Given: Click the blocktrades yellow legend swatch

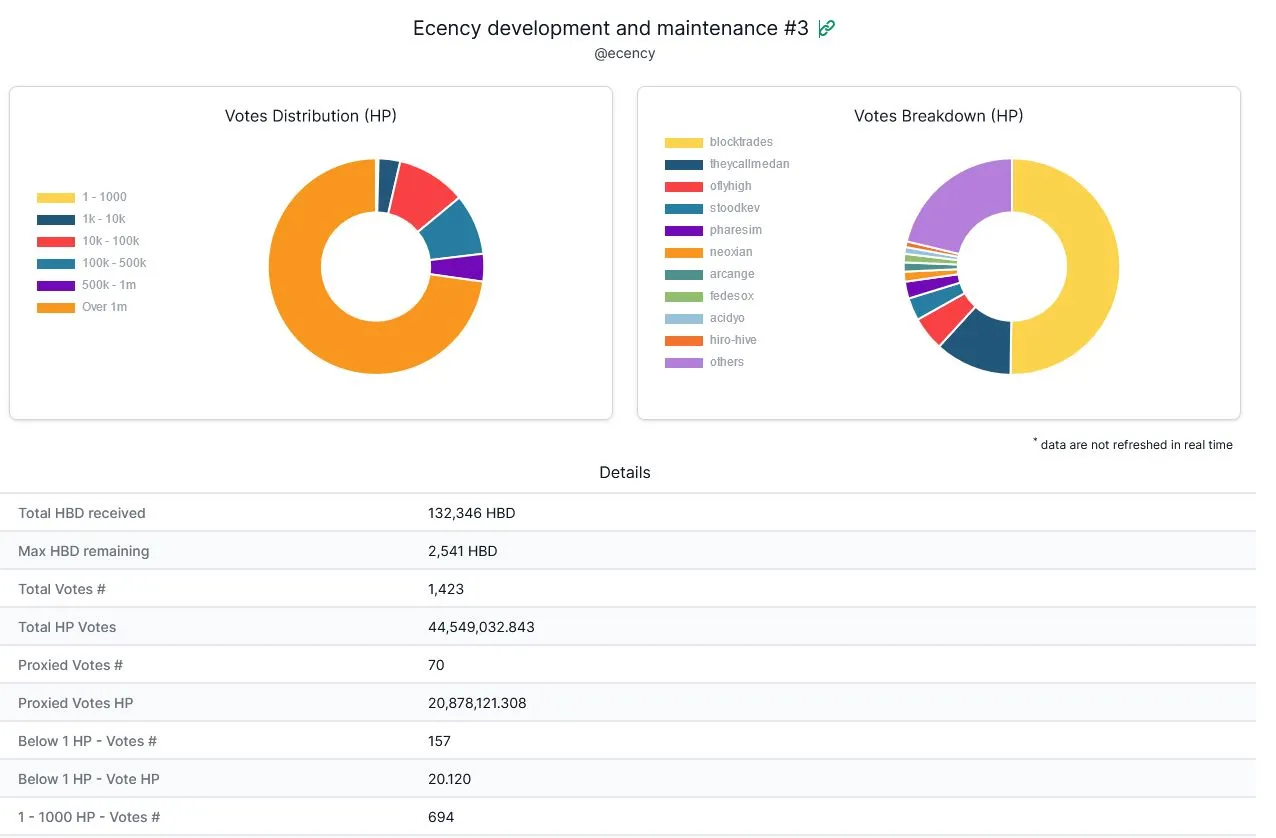Looking at the screenshot, I should click(x=684, y=142).
